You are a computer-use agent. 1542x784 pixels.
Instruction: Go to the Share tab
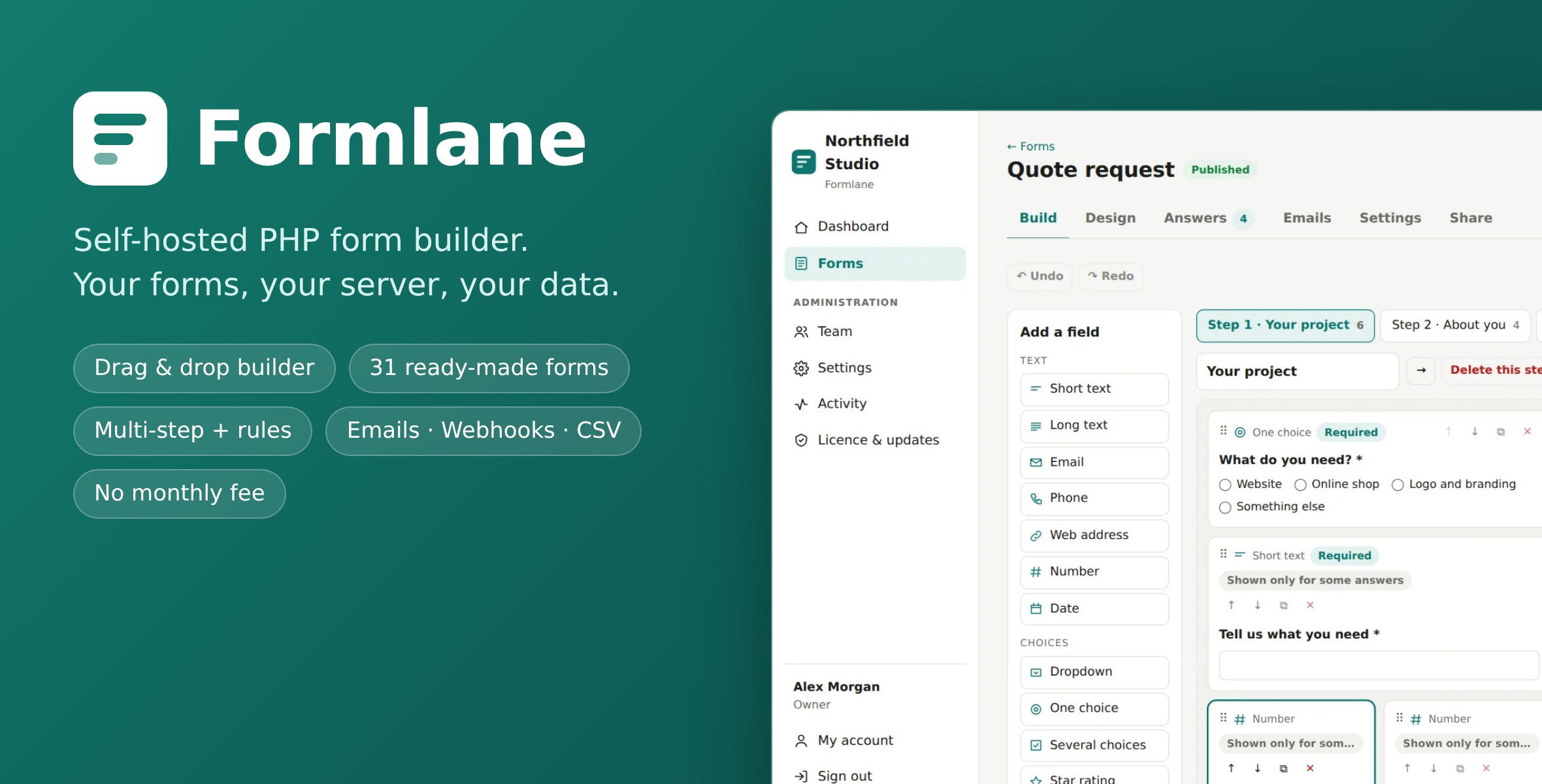pos(1471,218)
